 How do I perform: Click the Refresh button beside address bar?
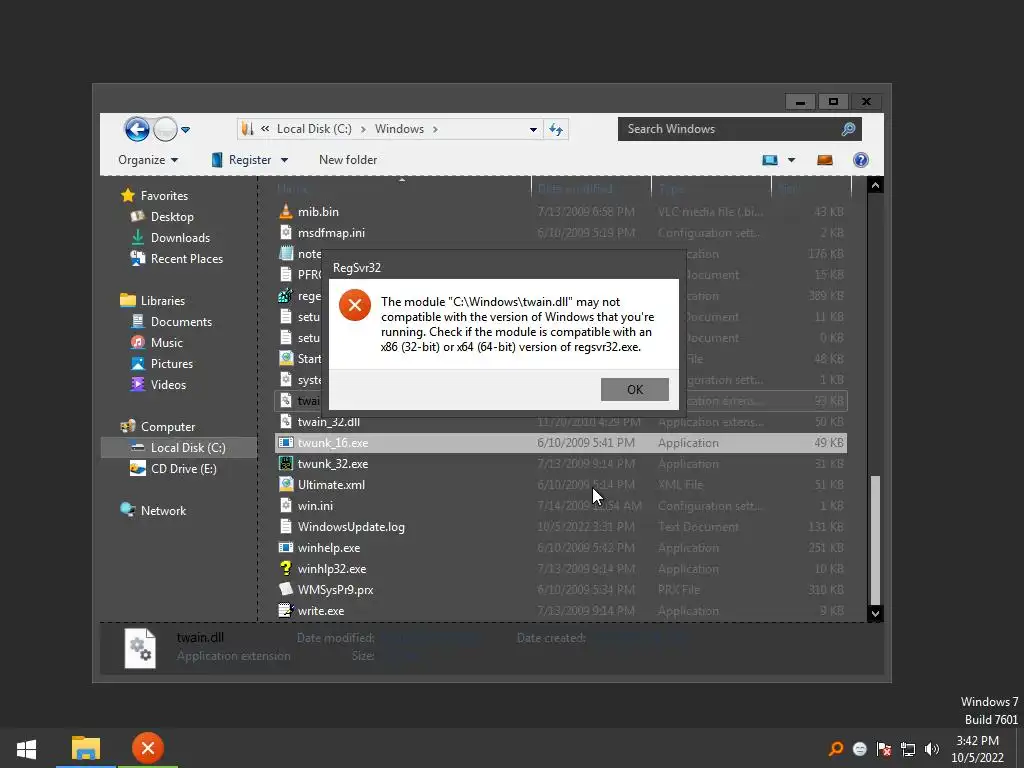tap(556, 129)
